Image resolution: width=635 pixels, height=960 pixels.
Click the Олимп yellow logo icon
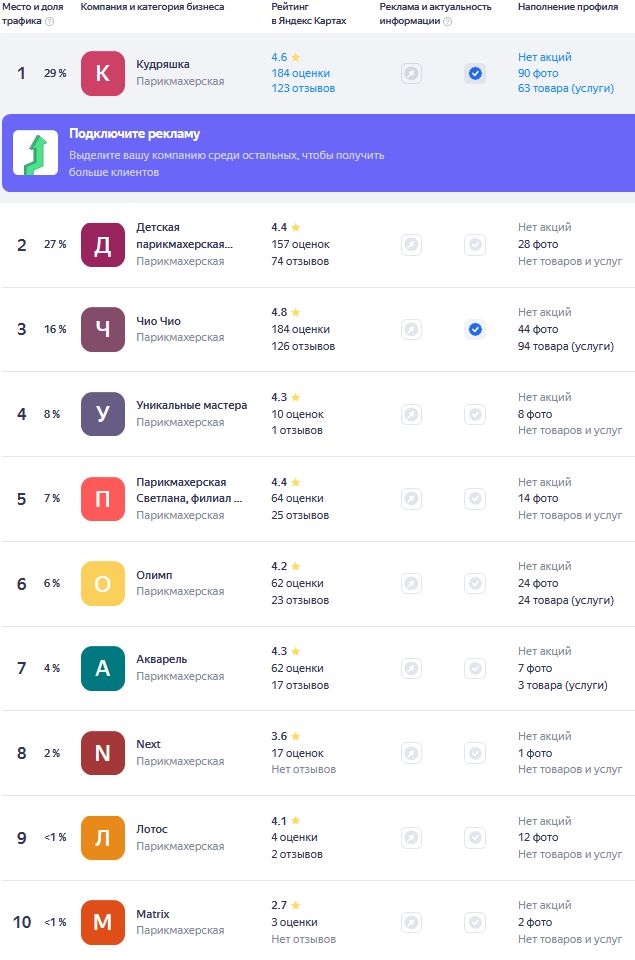pos(103,583)
